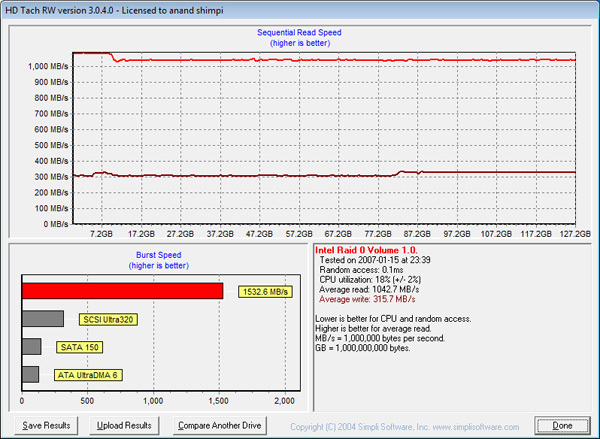
Task: Select the 1532.6 MB/s burst label
Action: point(265,292)
